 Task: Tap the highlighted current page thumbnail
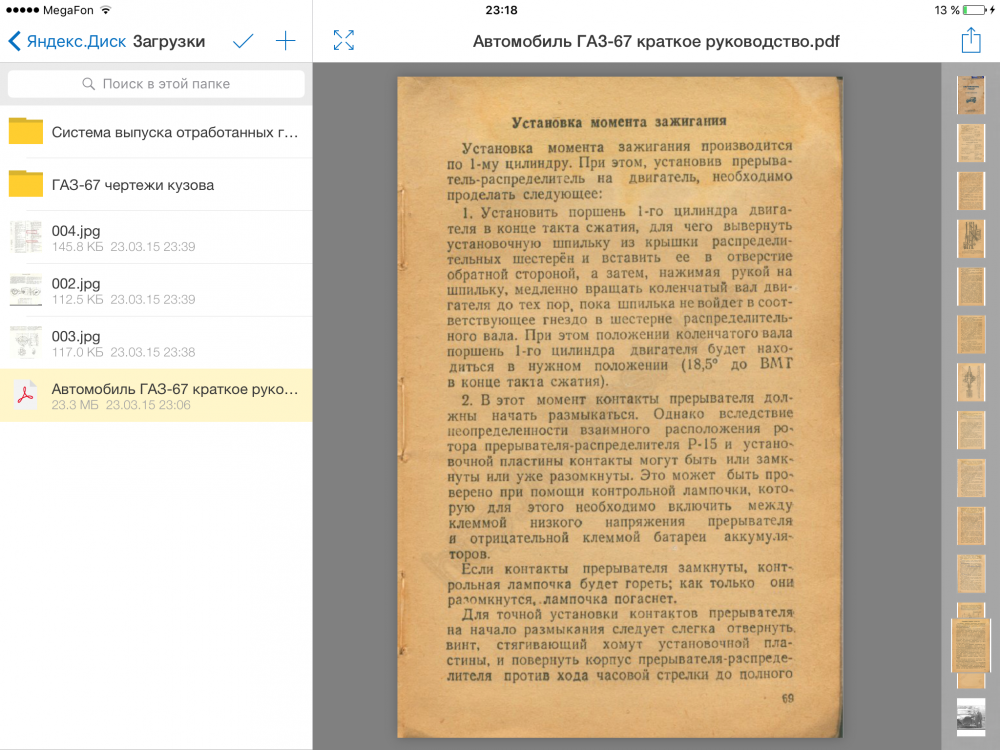click(x=970, y=646)
